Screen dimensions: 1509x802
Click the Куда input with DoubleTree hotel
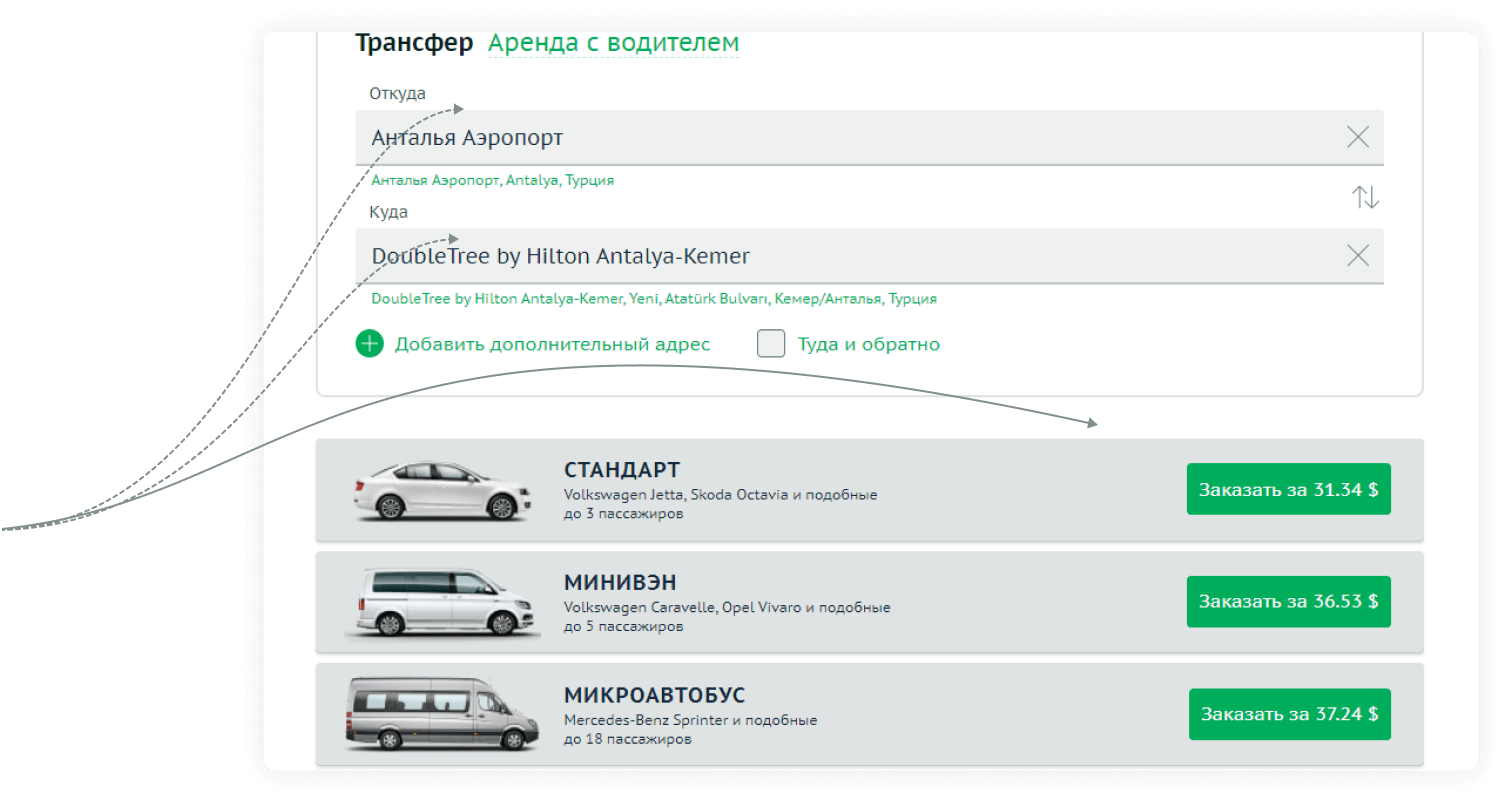(x=850, y=256)
